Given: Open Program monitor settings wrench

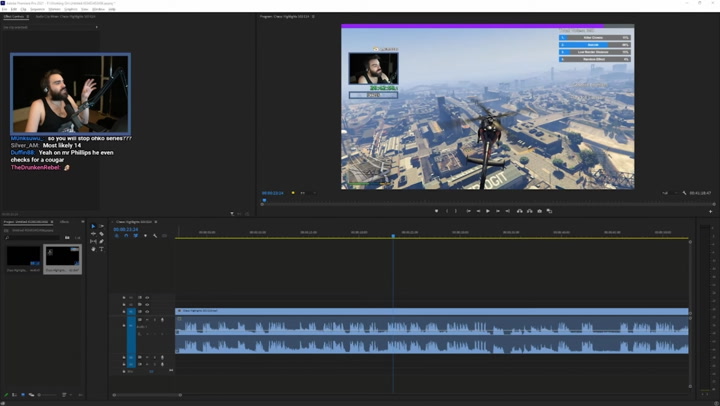Looking at the screenshot, I should tap(684, 193).
